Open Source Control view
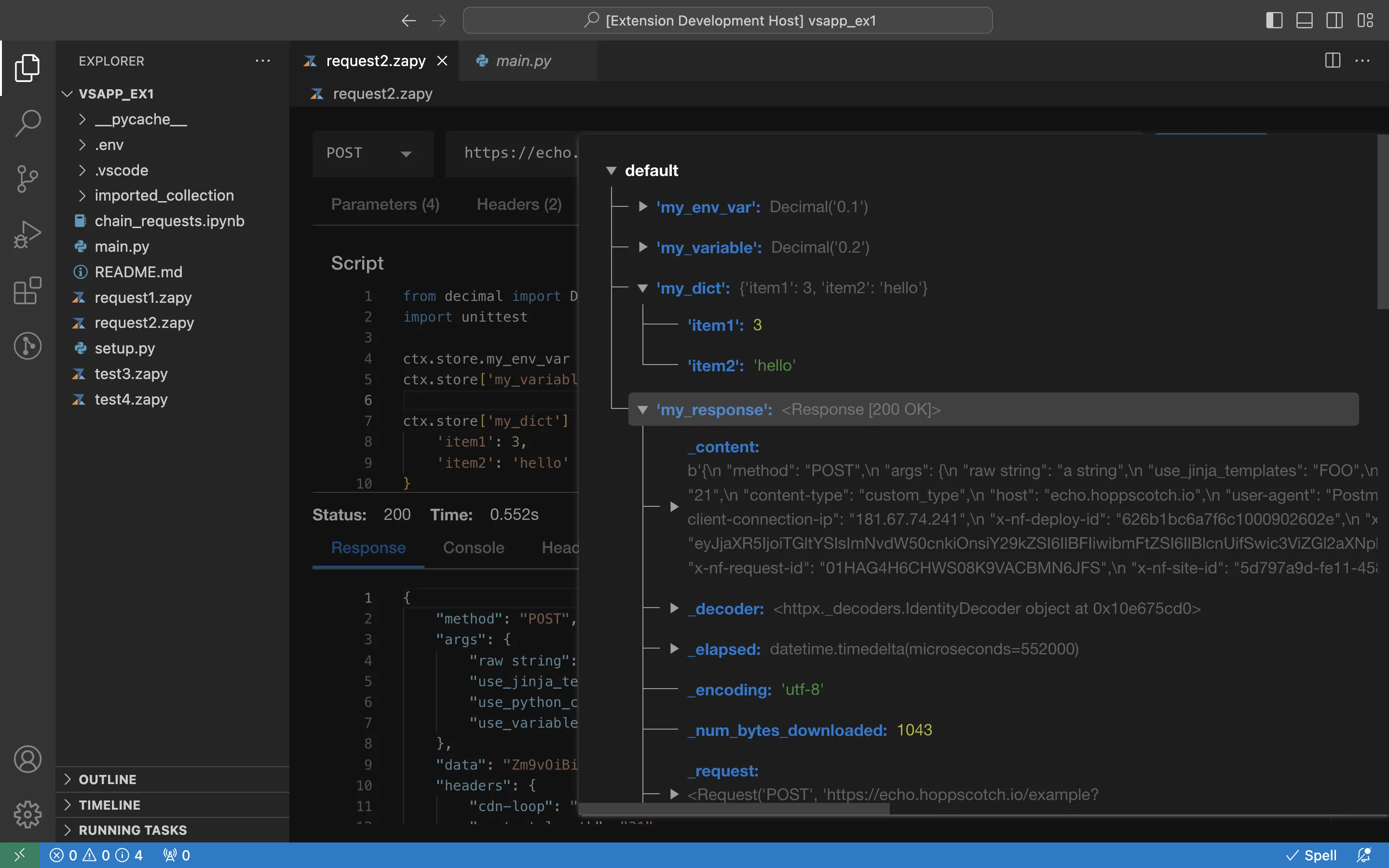This screenshot has width=1389, height=868. pyautogui.click(x=27, y=178)
